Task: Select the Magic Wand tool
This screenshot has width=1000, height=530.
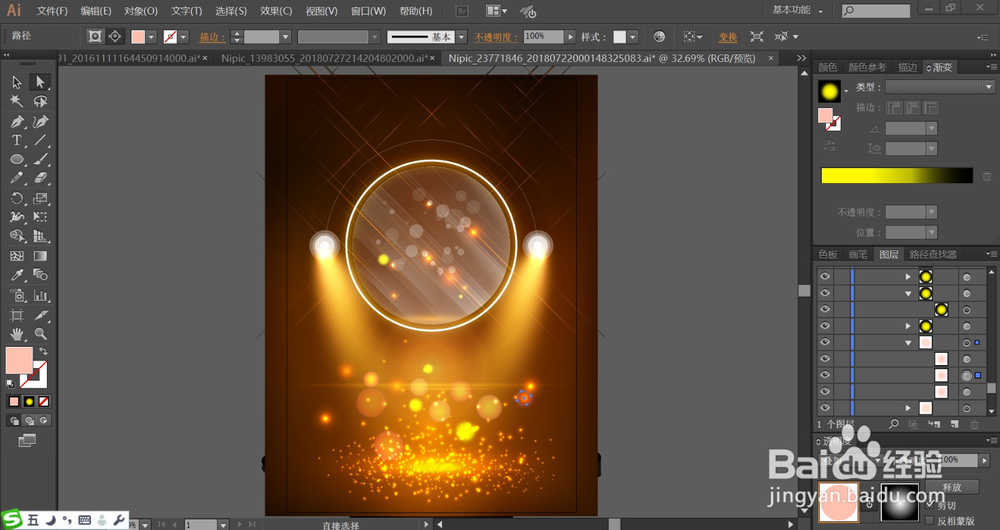Action: [x=17, y=101]
